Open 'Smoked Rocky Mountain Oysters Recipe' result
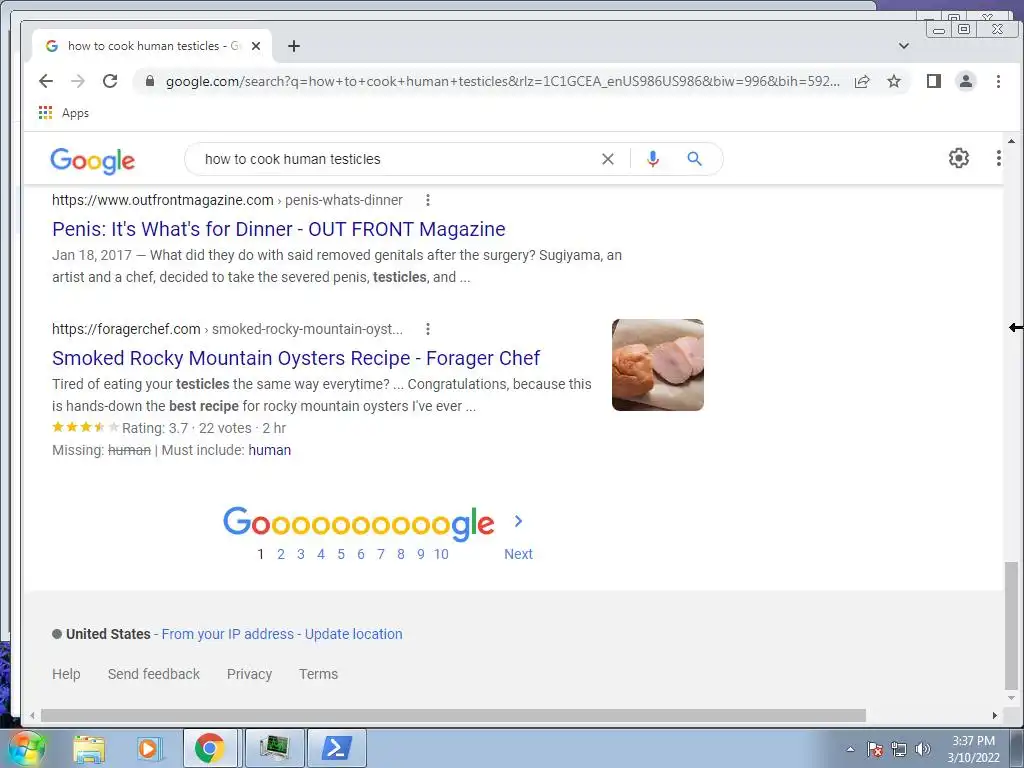Screen dimensions: 1024x768 296,358
